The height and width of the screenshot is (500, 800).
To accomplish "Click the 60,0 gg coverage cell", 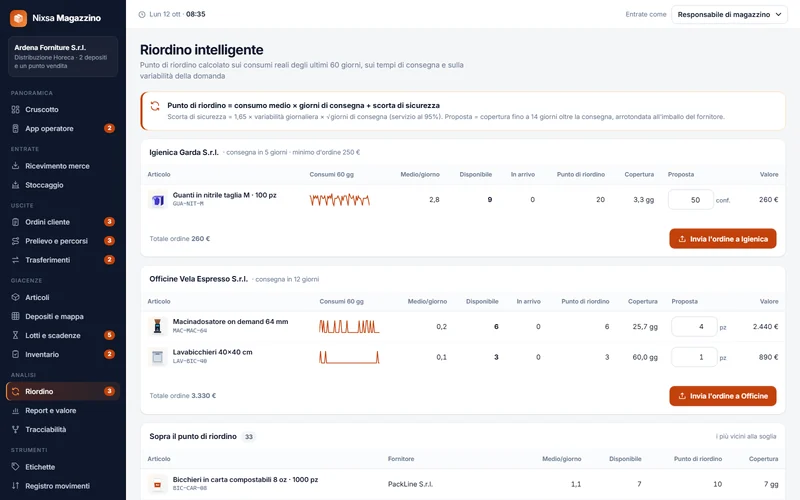I will tap(645, 357).
